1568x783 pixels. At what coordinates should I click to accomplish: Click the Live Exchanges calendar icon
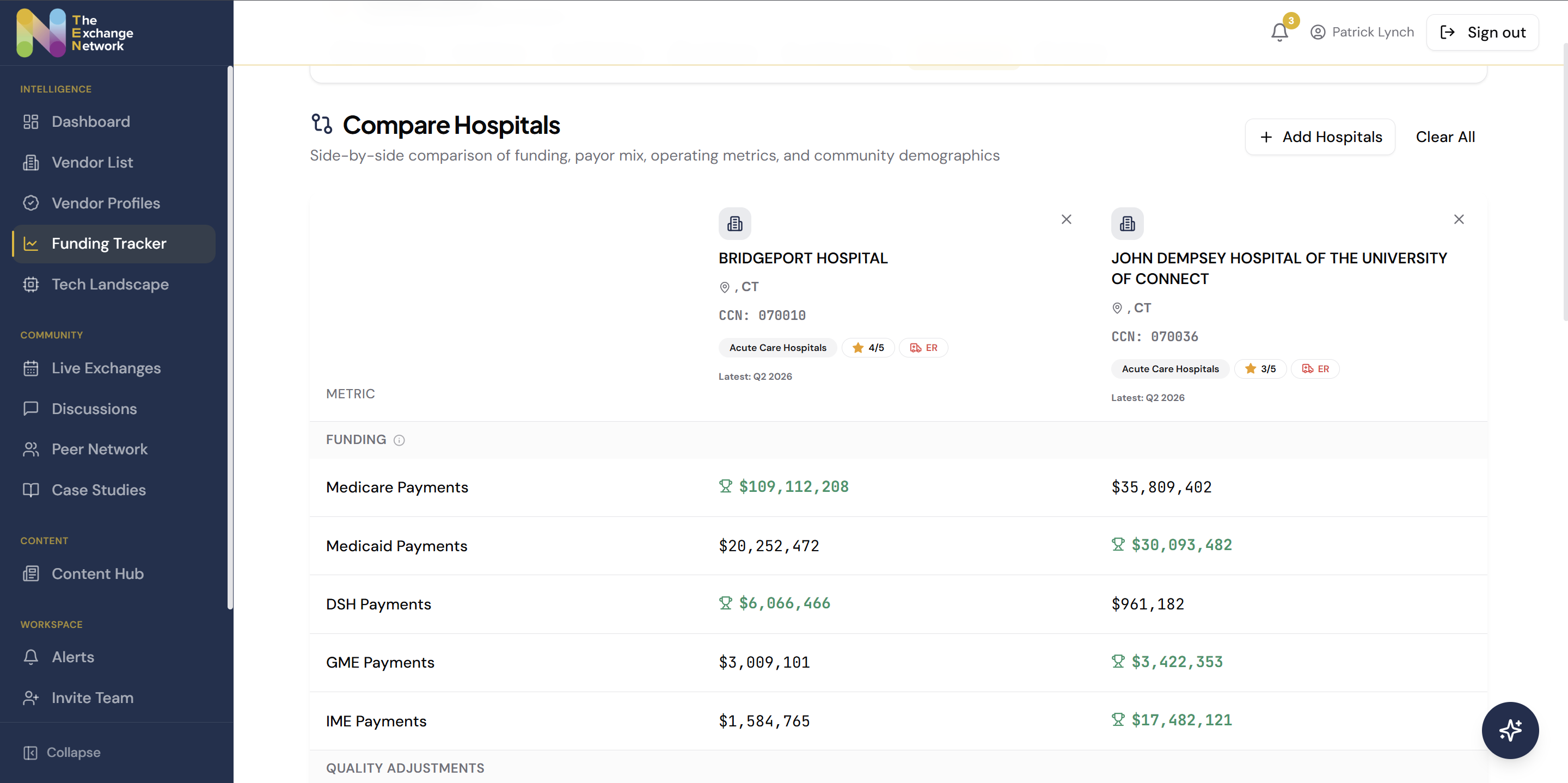pos(31,368)
